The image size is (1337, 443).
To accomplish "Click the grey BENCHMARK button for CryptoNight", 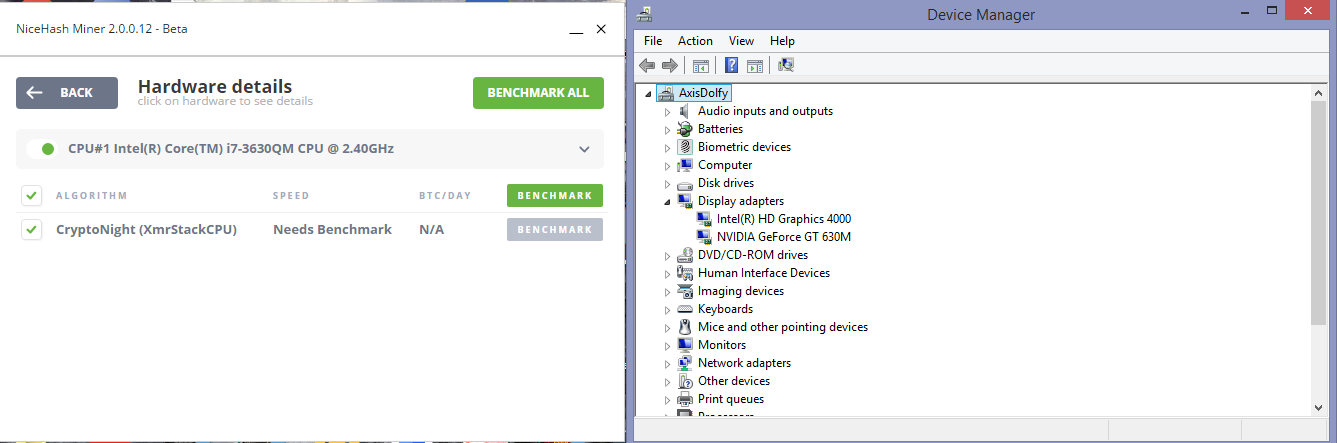I will tap(555, 230).
